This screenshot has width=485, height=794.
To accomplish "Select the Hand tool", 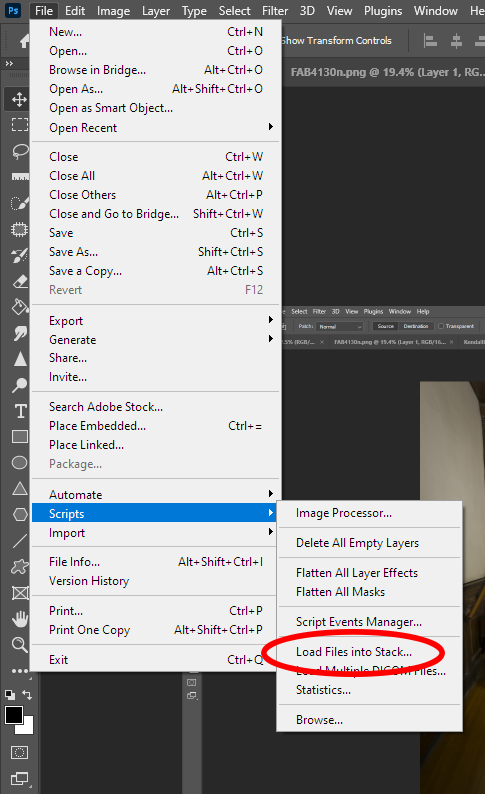I will tap(19, 619).
